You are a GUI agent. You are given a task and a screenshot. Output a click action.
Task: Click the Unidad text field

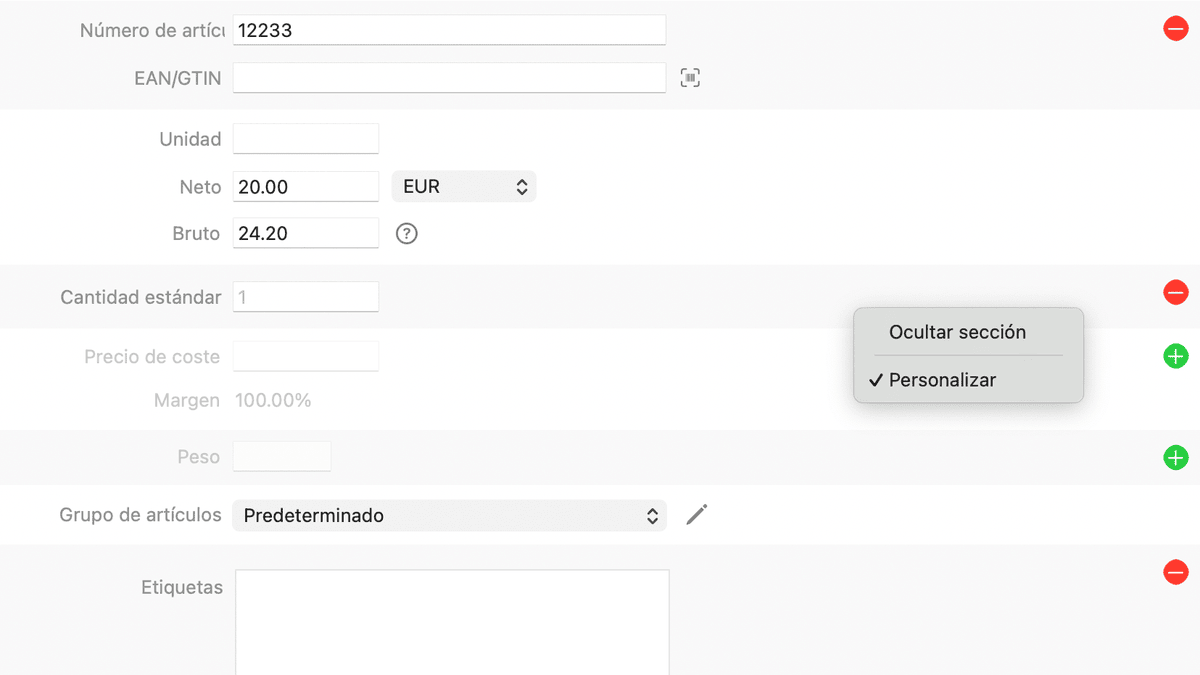coord(306,139)
